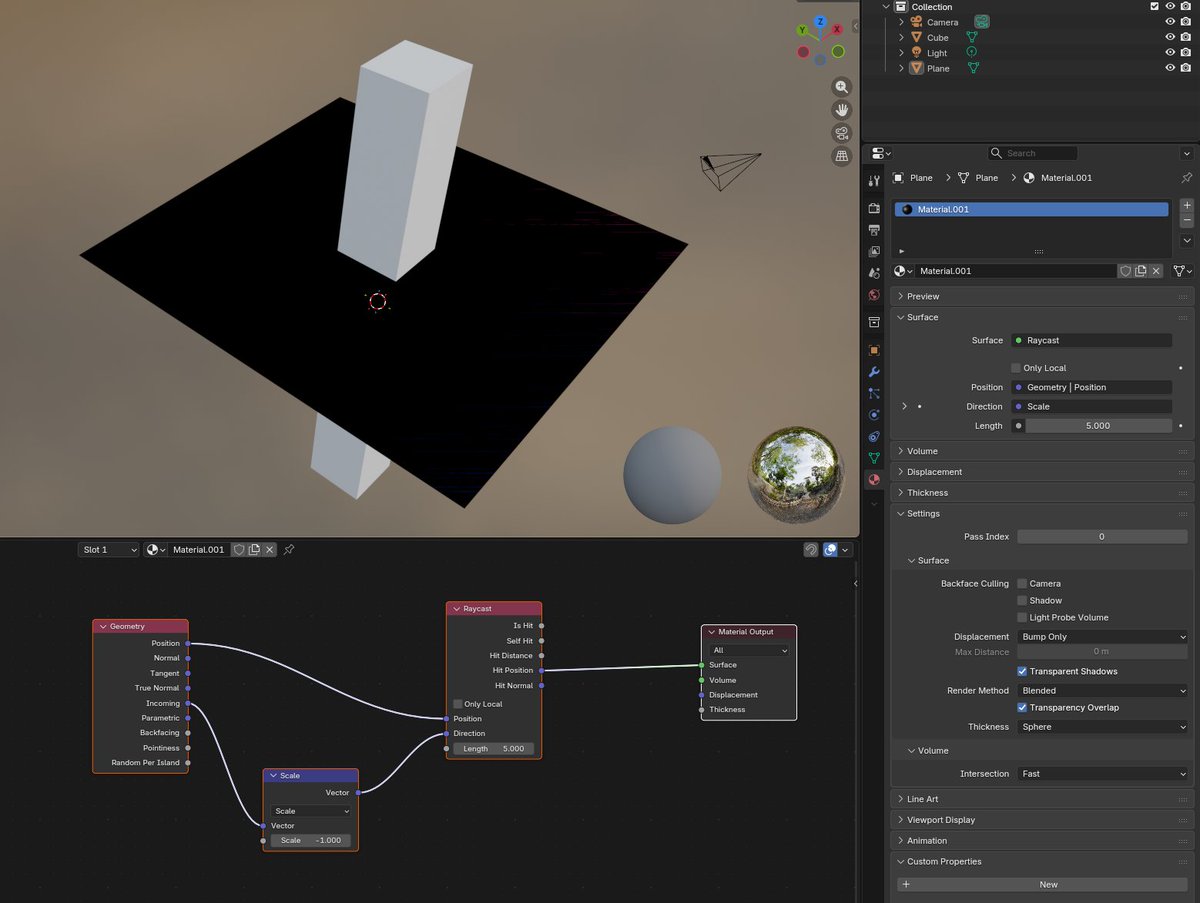Open the World properties tab
Screen dimensions: 1200x903
(874, 295)
